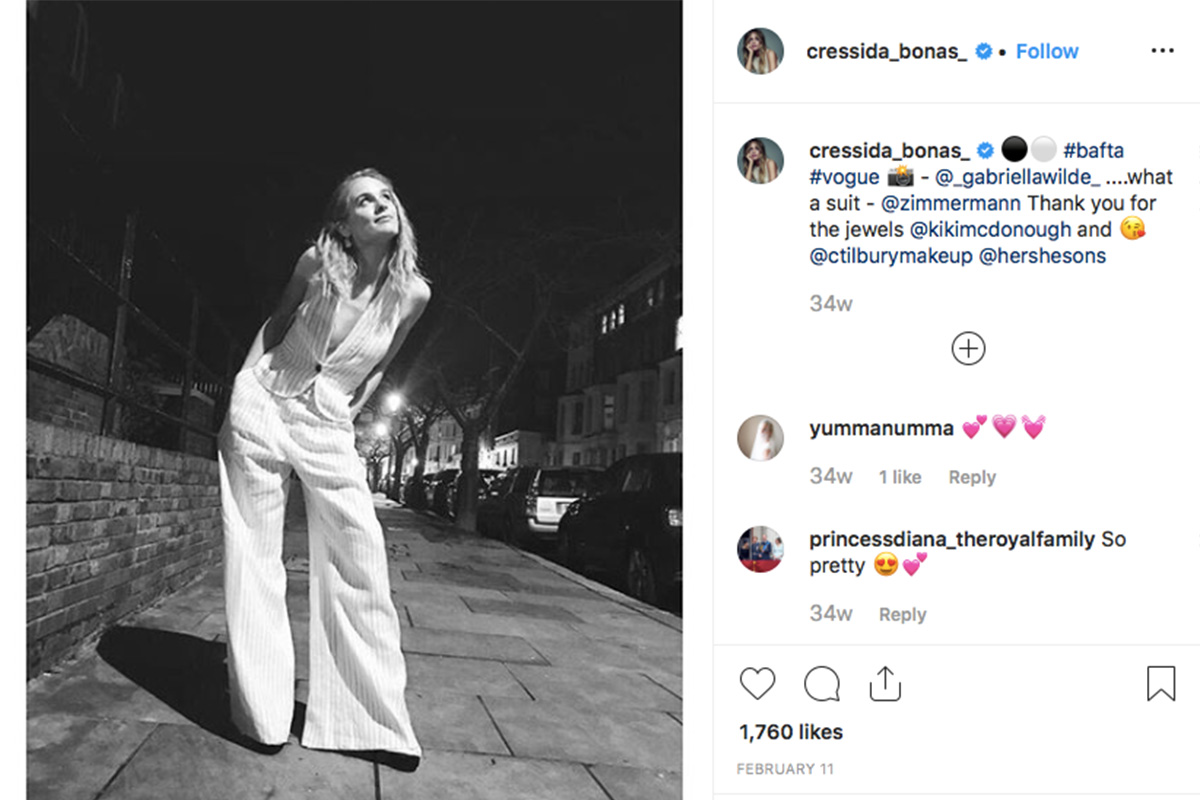Image resolution: width=1200 pixels, height=800 pixels.
Task: Click the share post icon
Action: 885,684
